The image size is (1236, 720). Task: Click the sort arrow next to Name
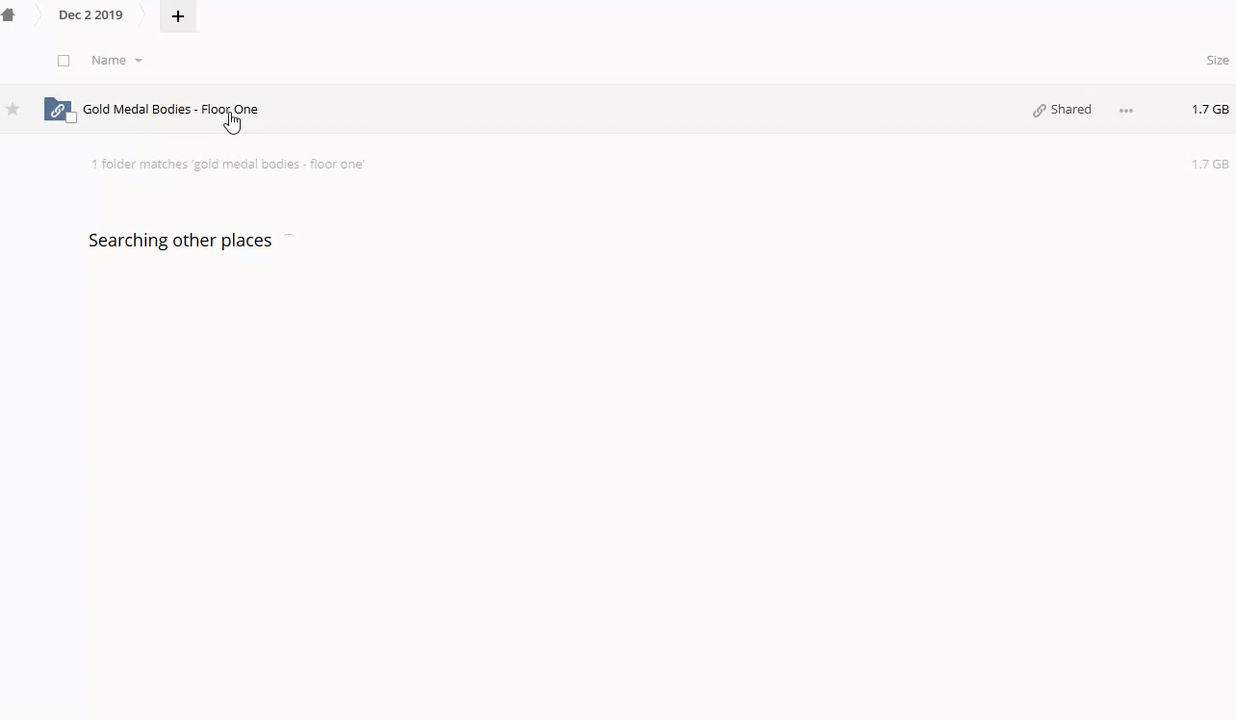tap(138, 61)
